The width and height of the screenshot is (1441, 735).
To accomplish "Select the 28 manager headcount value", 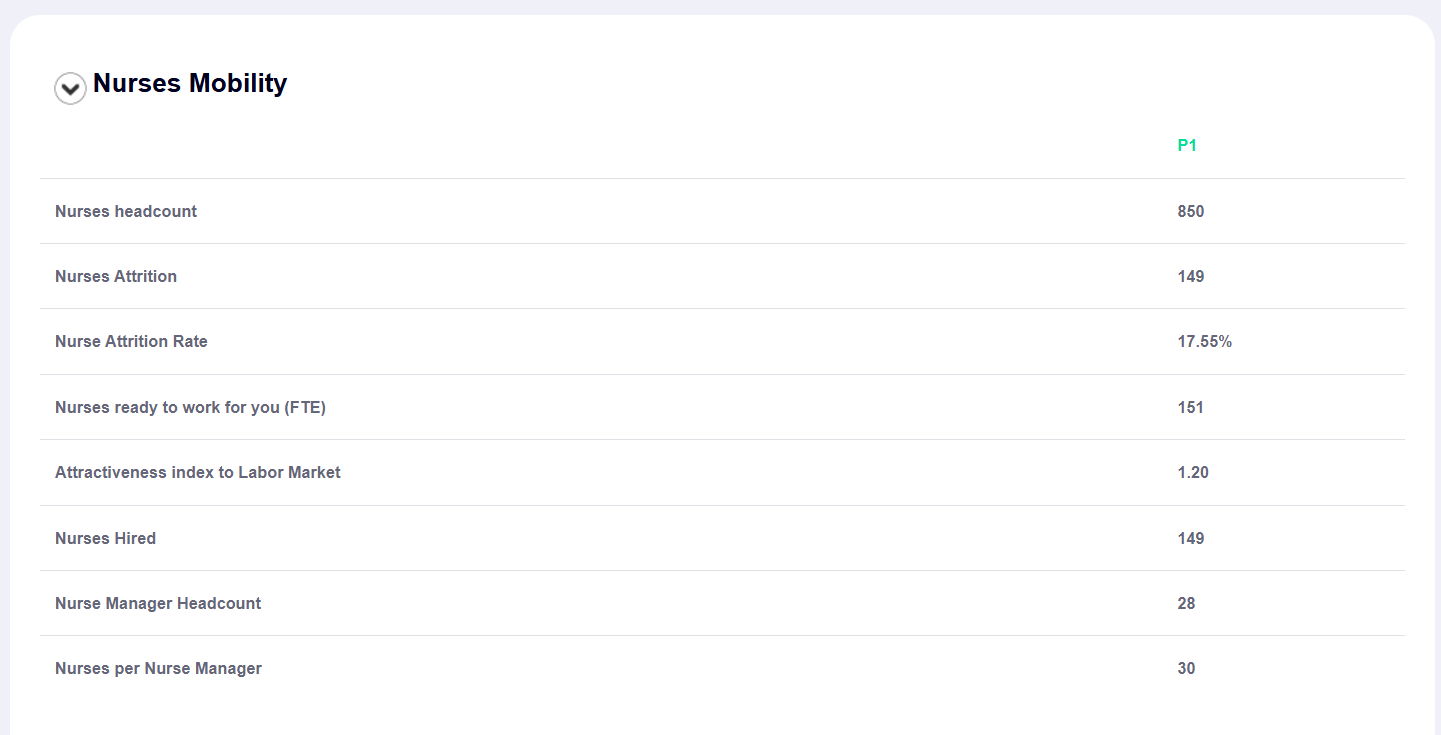I will coord(1186,604).
